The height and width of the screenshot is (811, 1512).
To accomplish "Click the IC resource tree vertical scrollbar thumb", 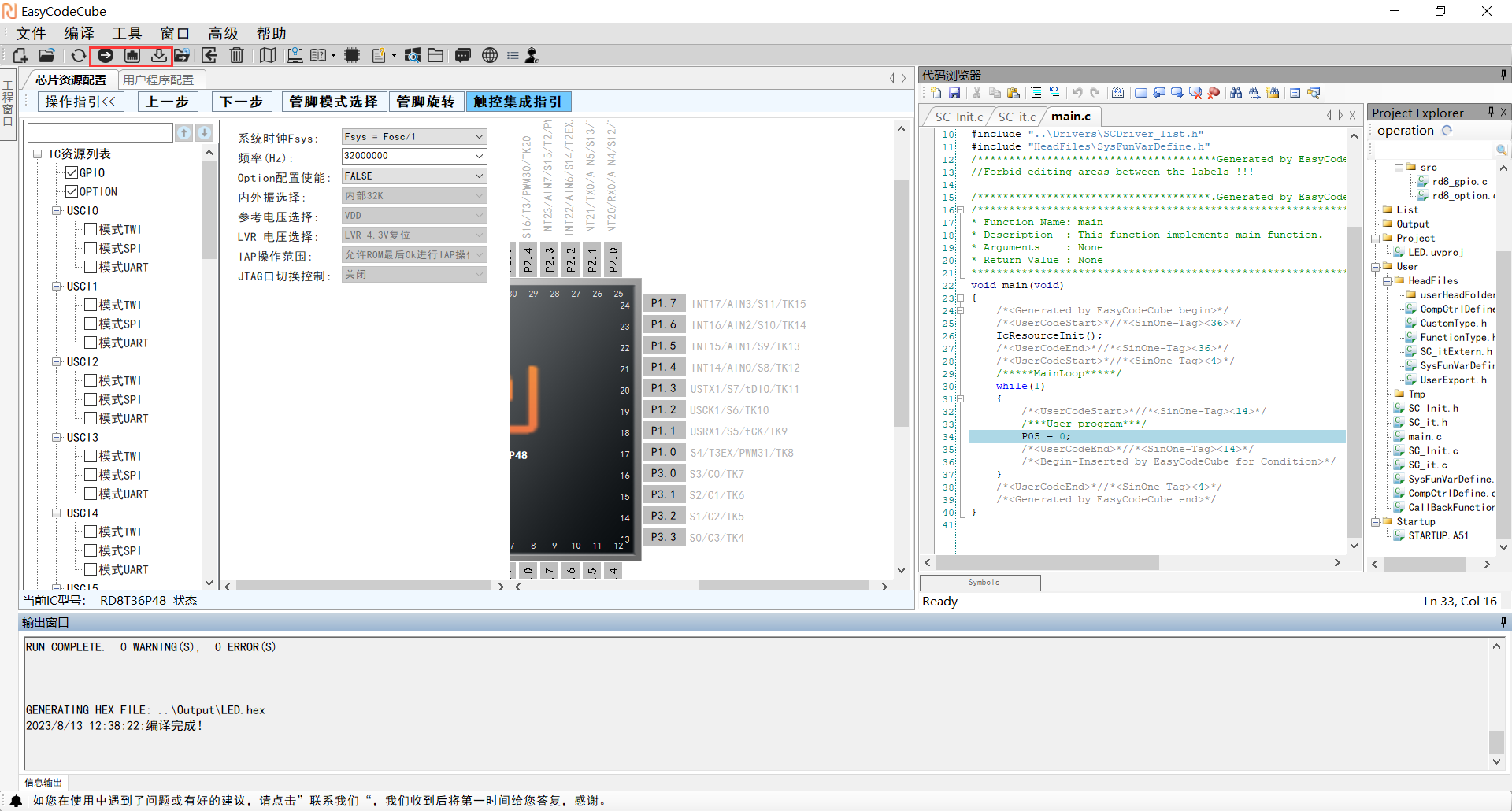I will tap(209, 210).
